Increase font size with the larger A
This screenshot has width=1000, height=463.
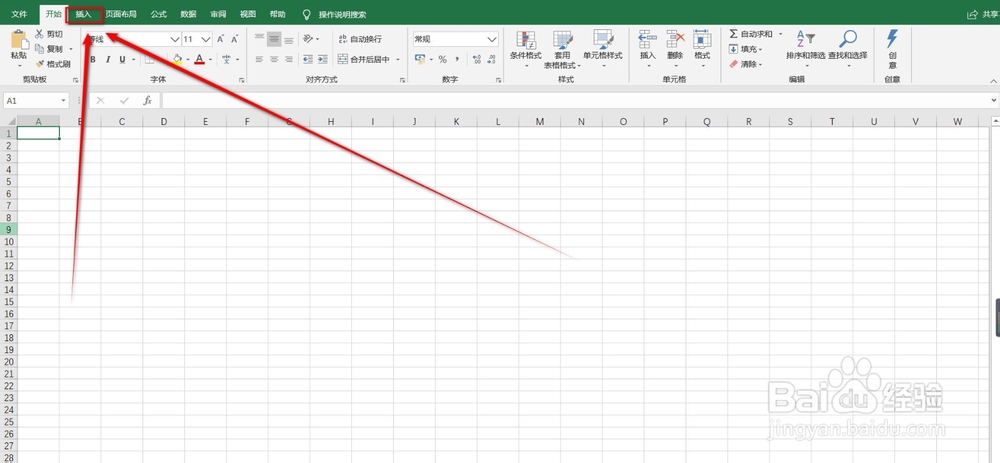(x=221, y=39)
